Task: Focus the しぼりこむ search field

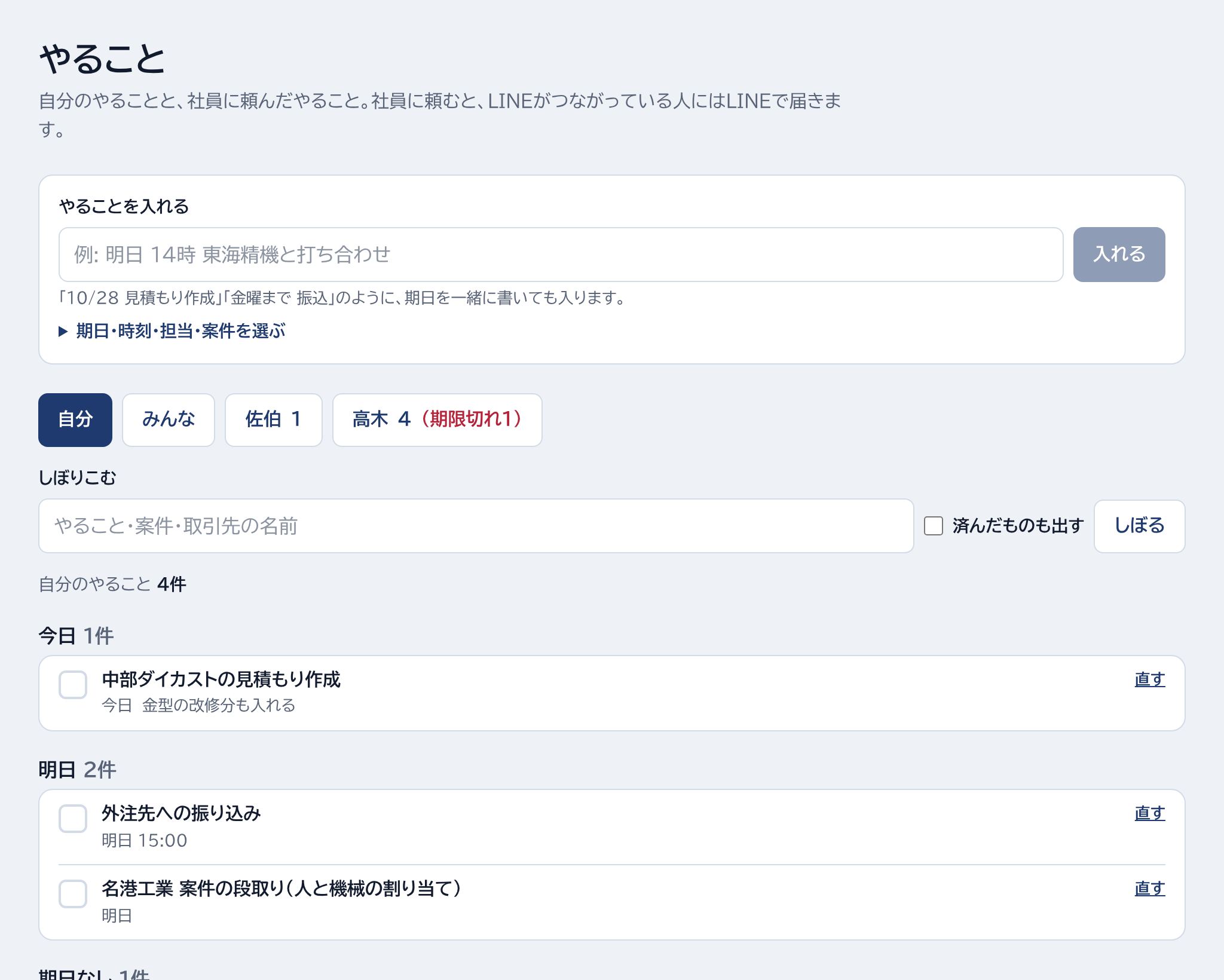Action: (476, 526)
